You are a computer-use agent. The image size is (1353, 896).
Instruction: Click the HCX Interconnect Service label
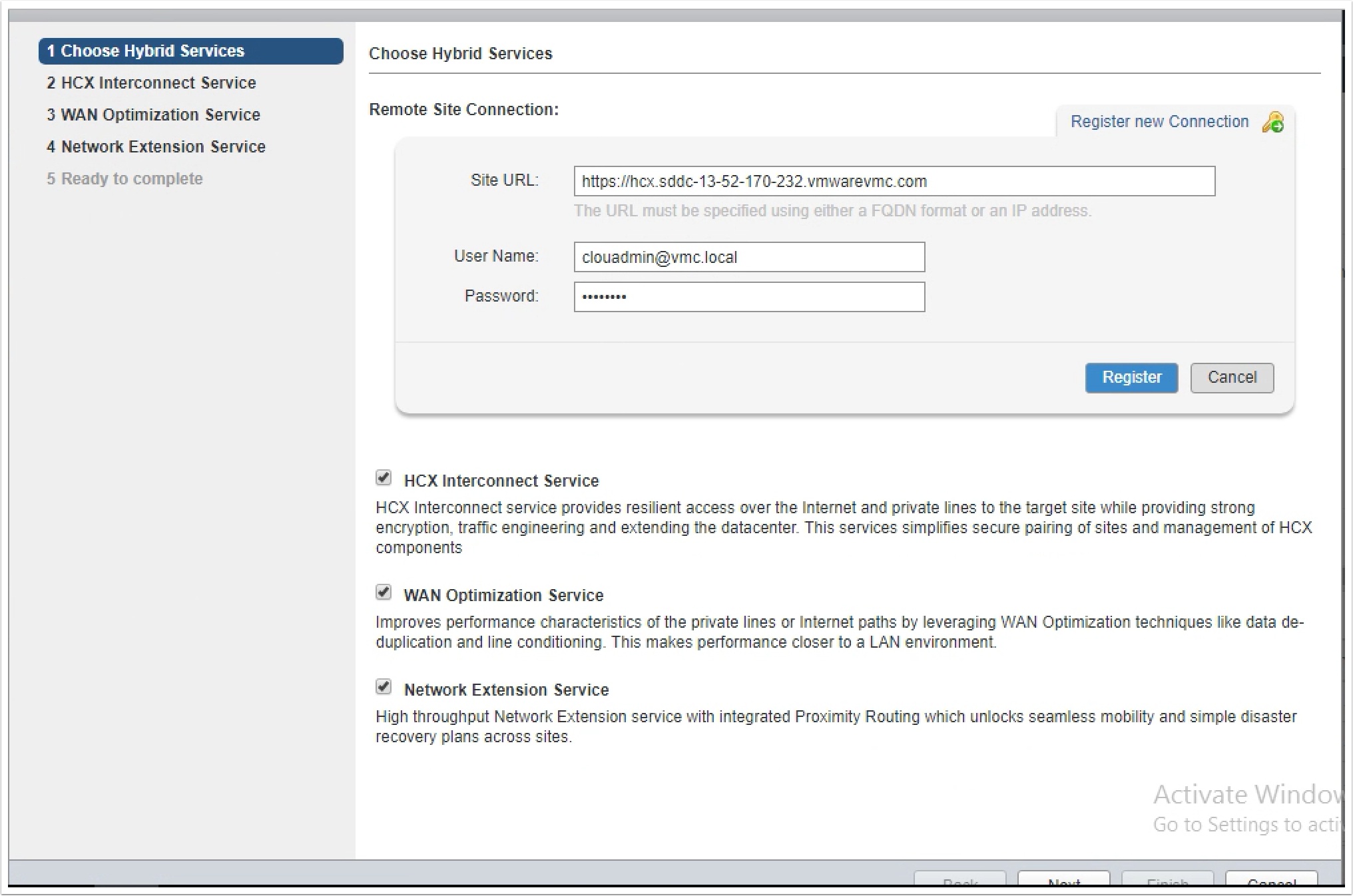tap(501, 481)
